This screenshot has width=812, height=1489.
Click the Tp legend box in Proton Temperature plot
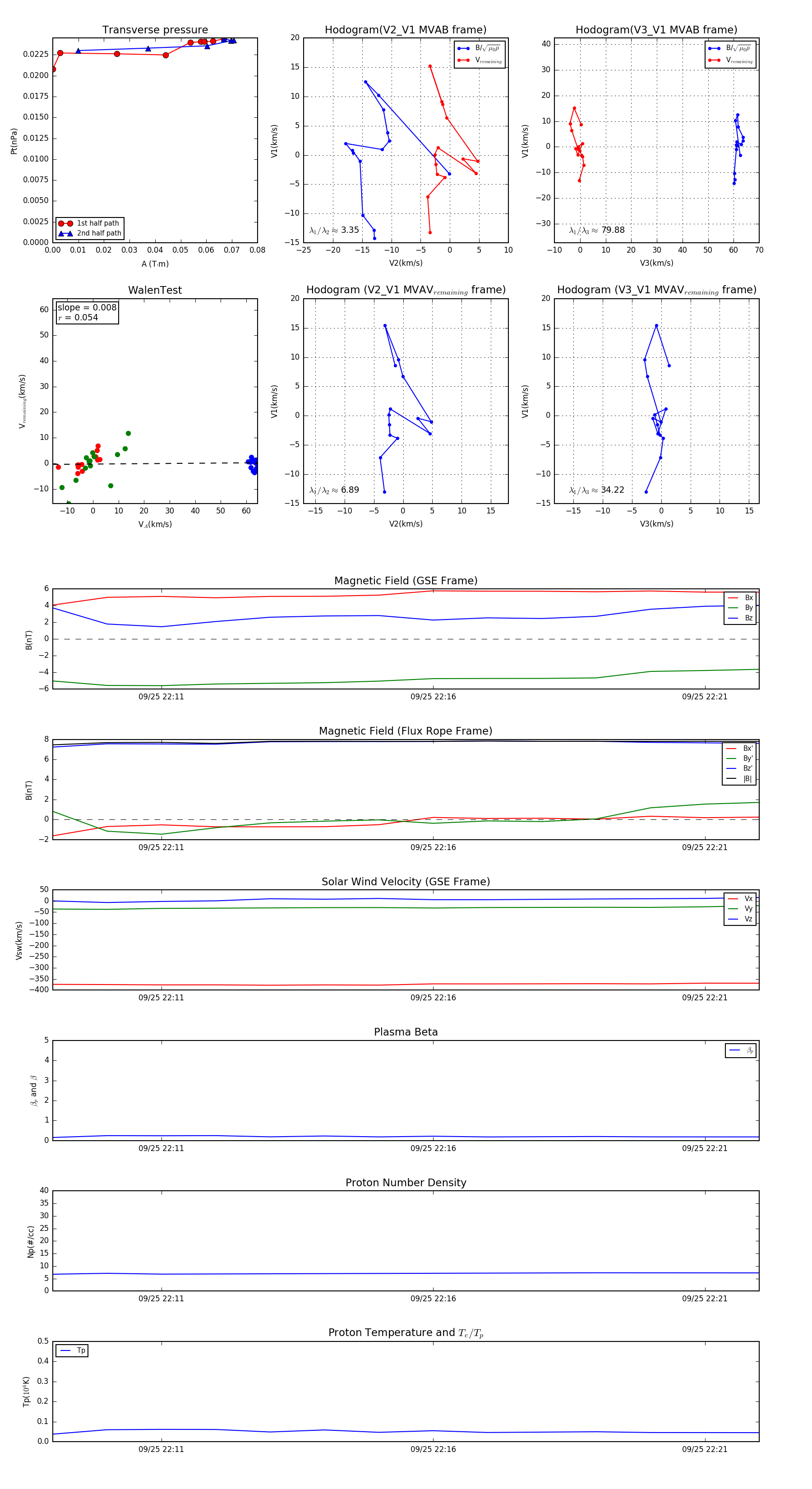(x=72, y=1351)
